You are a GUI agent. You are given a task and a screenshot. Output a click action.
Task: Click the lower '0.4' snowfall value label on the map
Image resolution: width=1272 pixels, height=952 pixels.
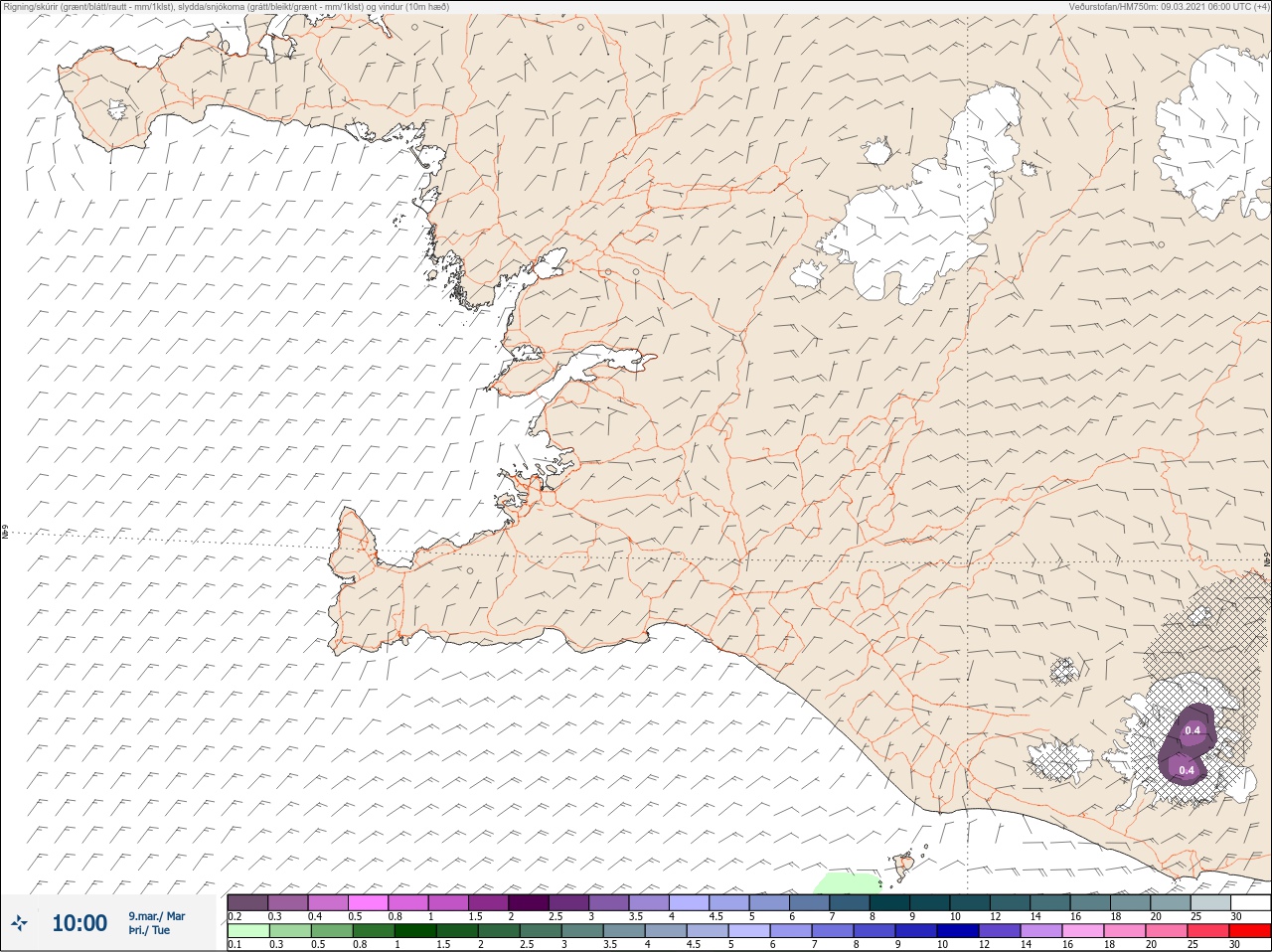(1187, 769)
